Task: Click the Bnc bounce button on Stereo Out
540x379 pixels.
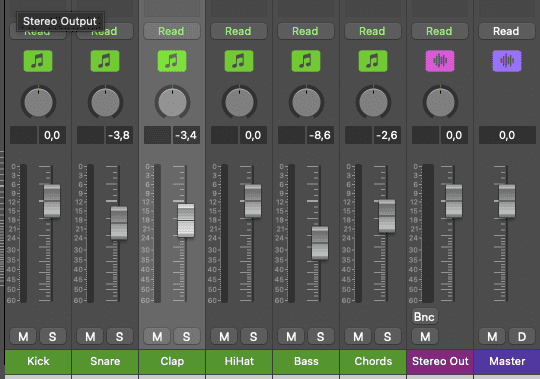Action: [x=425, y=317]
